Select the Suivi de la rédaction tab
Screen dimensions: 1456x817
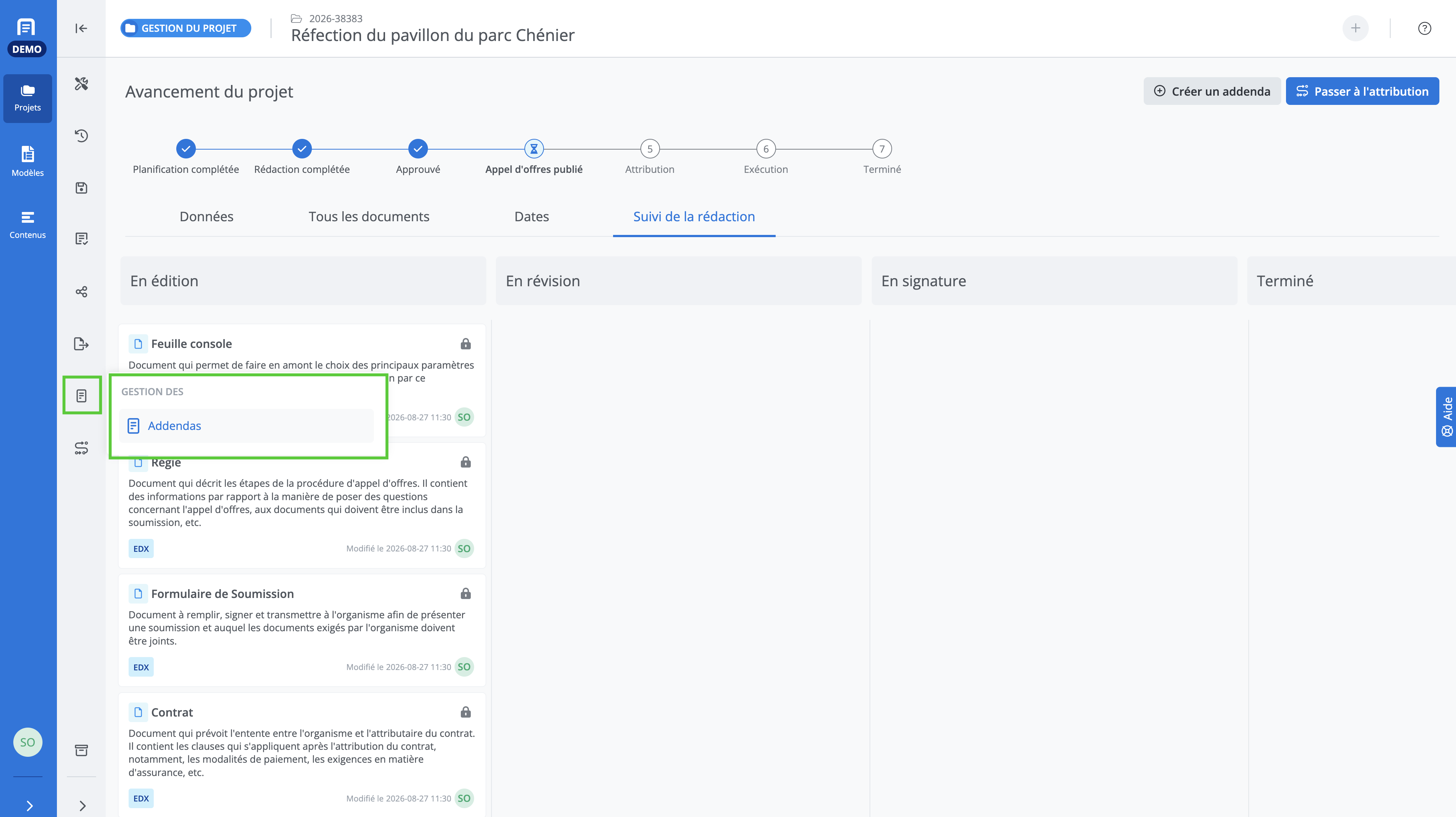(x=694, y=216)
